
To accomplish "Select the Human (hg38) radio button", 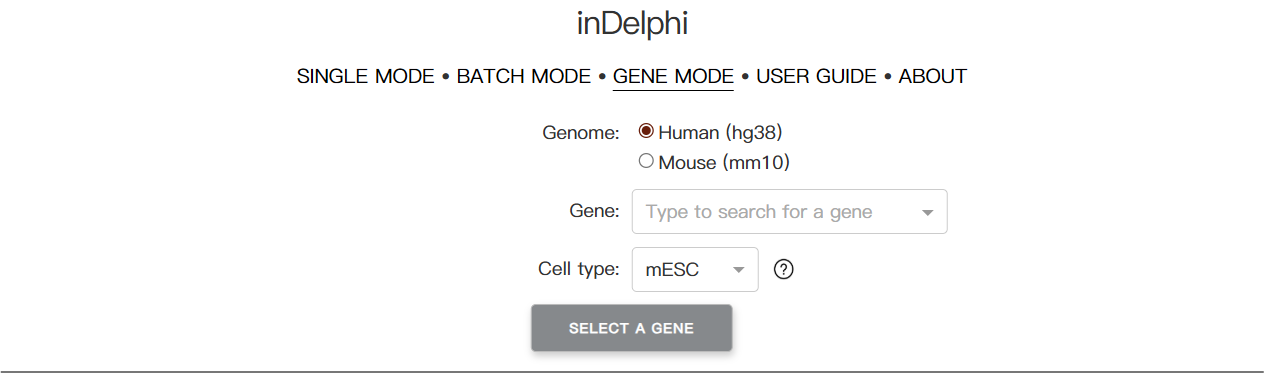I will click(x=646, y=131).
